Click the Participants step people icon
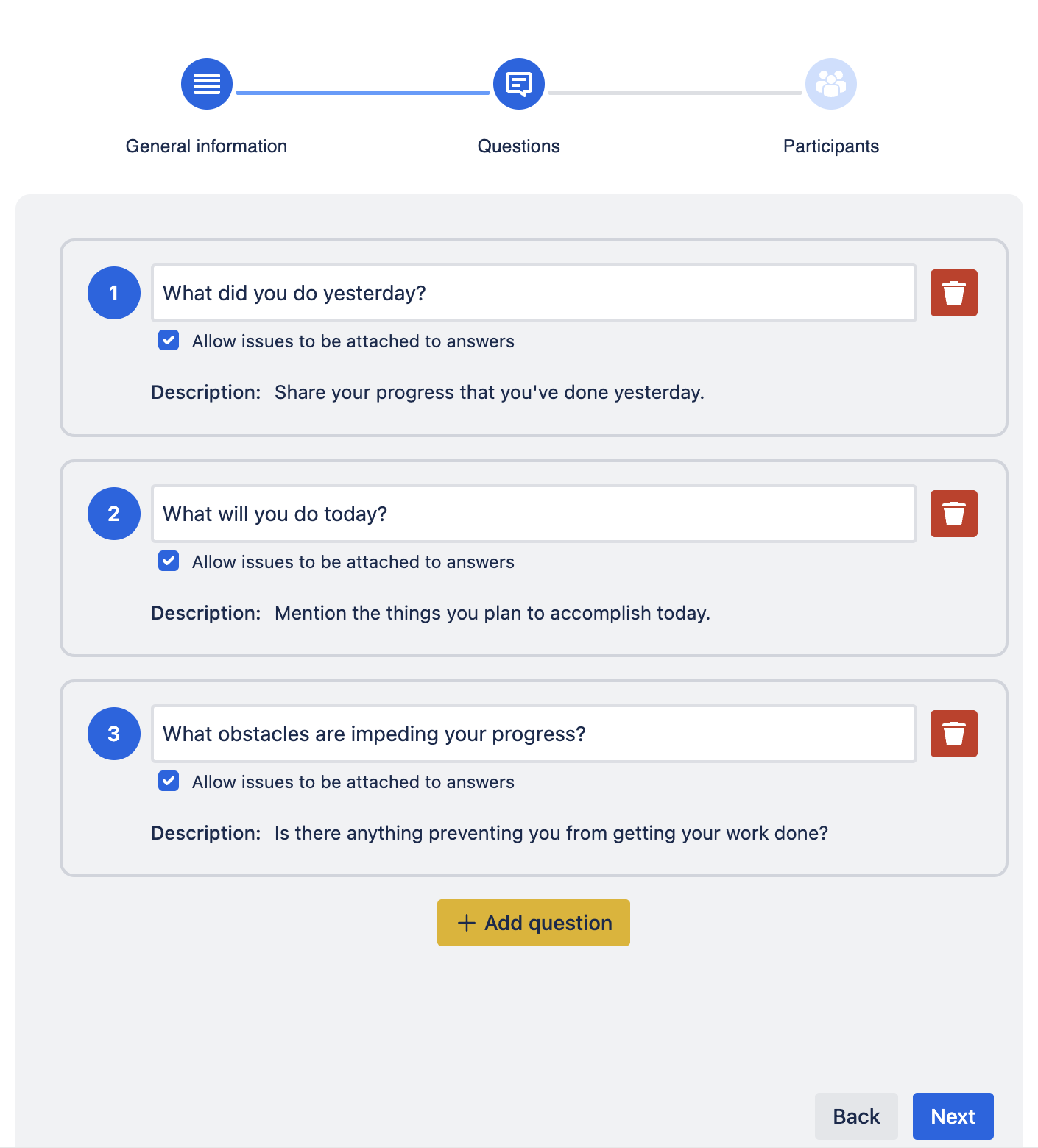 [x=831, y=84]
